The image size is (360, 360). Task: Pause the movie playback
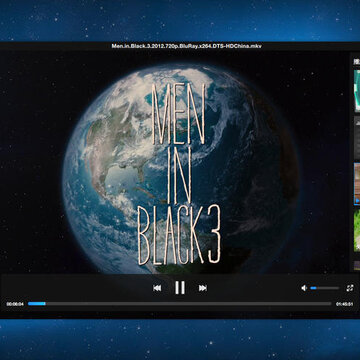180,288
